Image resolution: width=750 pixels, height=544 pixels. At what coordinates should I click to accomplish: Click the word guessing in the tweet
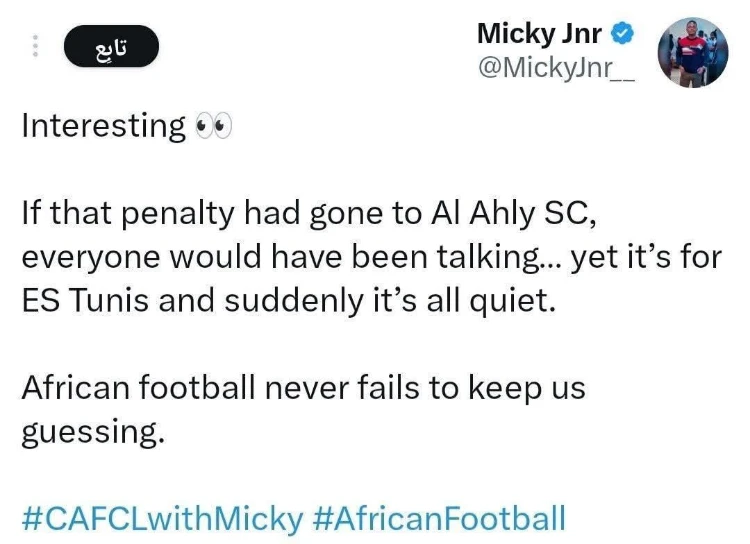(x=92, y=432)
